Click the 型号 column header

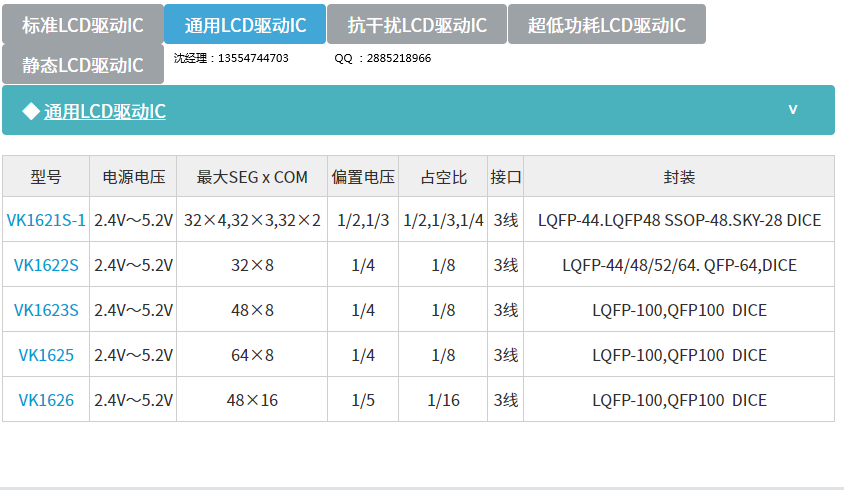click(x=46, y=177)
